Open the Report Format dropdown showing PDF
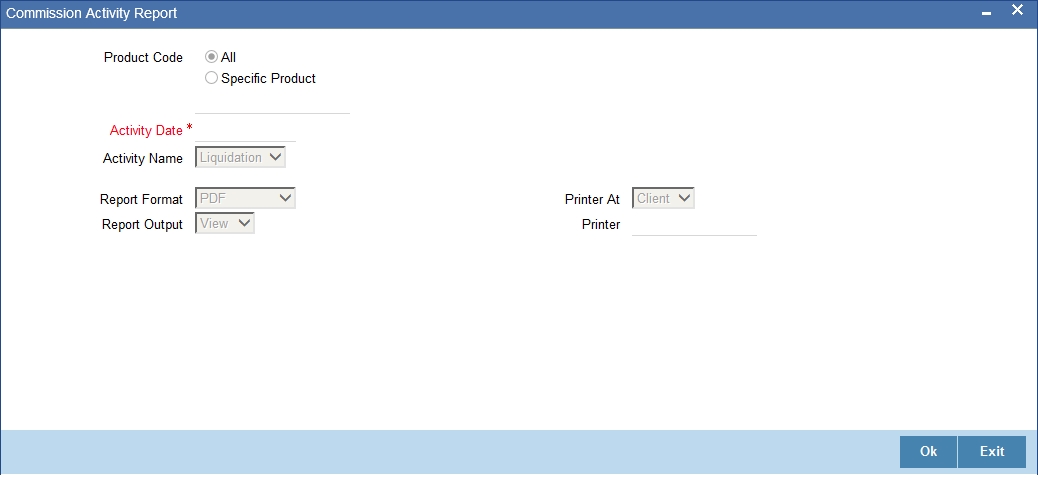 point(245,198)
